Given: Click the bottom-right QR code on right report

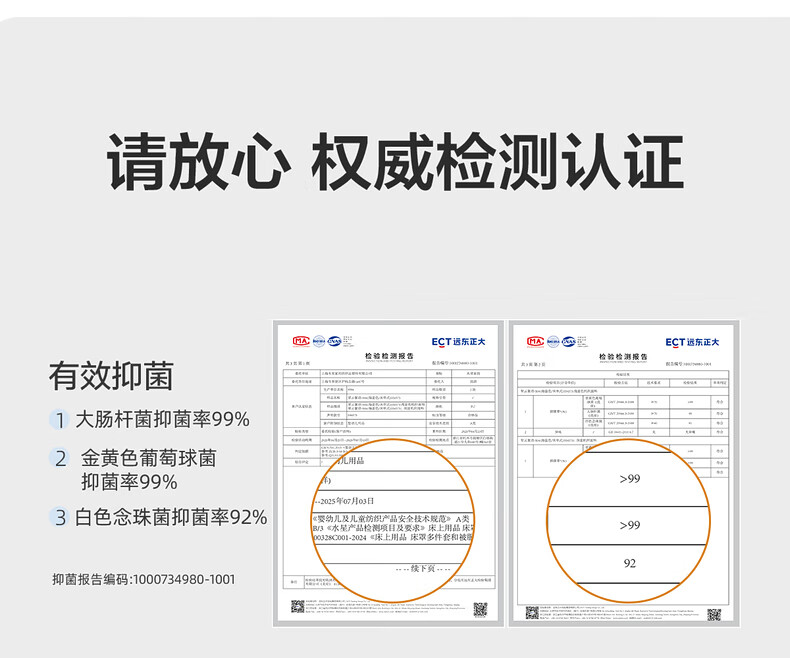Looking at the screenshot, I should click(714, 615).
